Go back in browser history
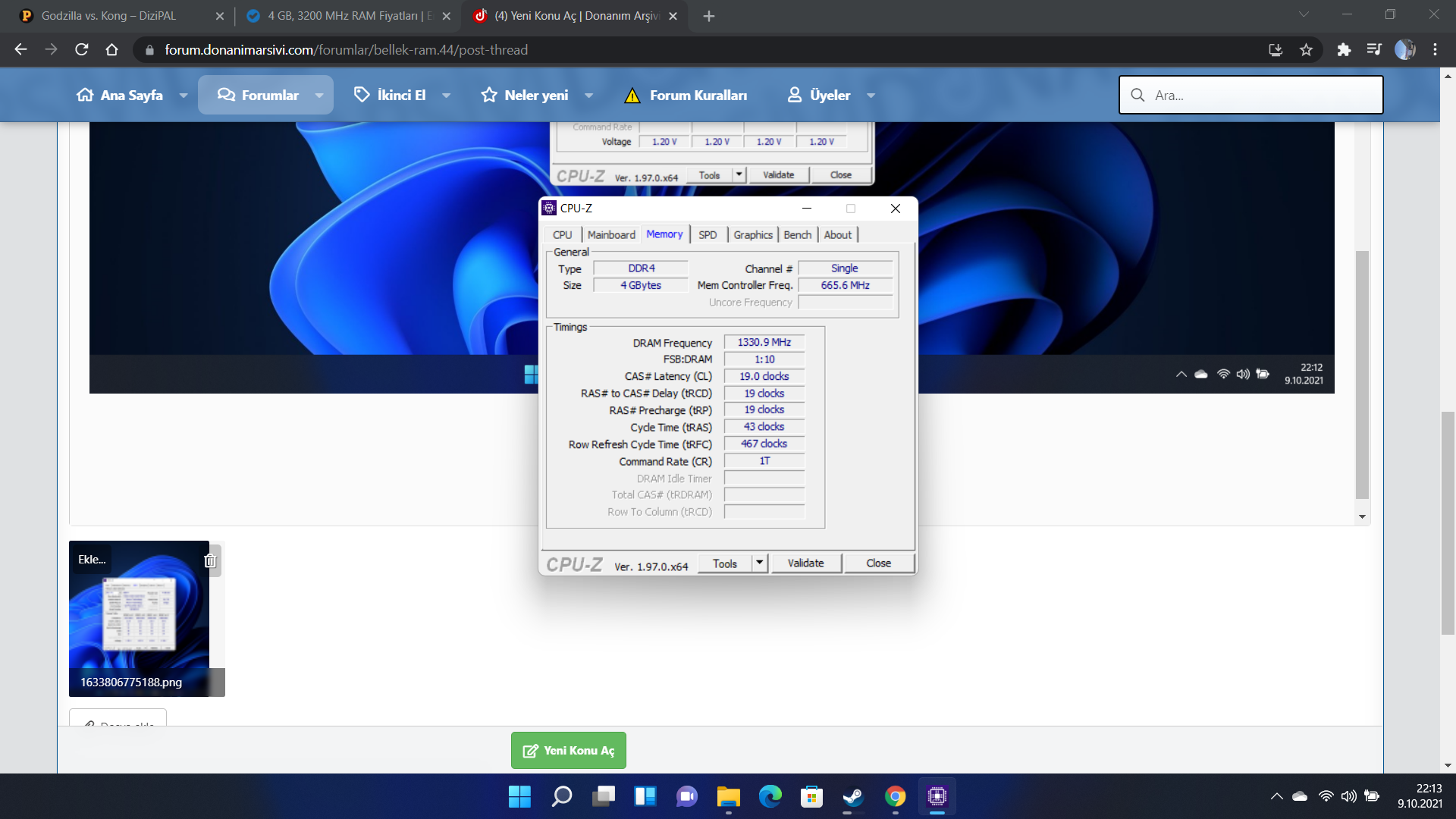 [x=20, y=50]
